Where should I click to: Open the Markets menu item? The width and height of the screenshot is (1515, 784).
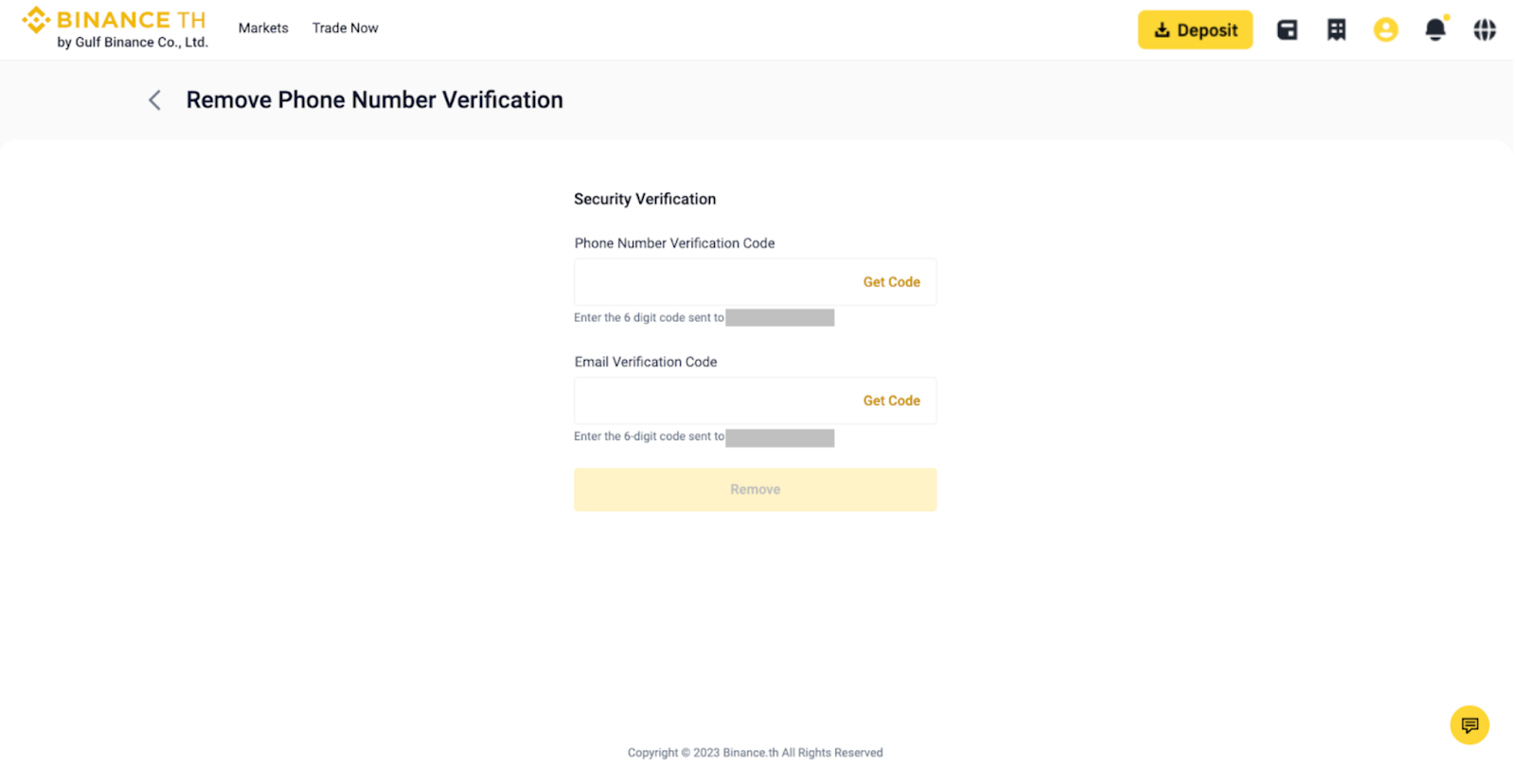(x=263, y=28)
